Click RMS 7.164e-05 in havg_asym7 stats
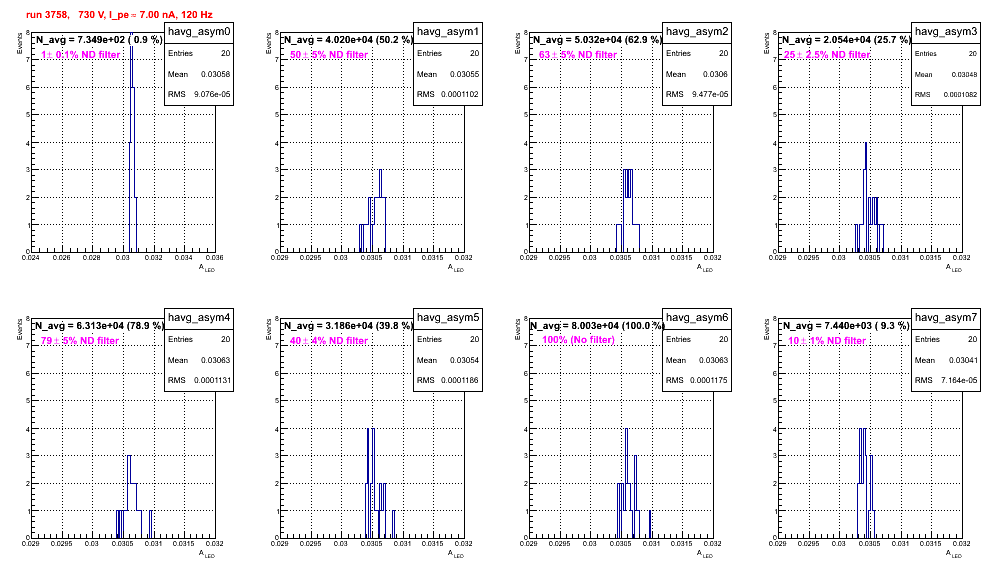The width and height of the screenshot is (996, 572). [946, 380]
